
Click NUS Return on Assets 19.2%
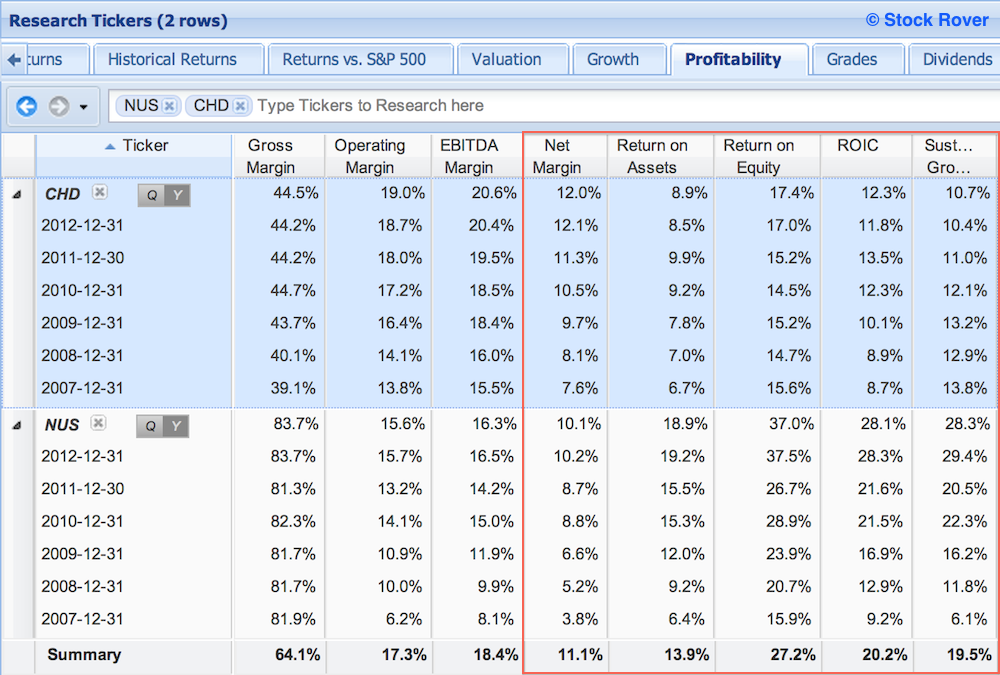pos(682,456)
